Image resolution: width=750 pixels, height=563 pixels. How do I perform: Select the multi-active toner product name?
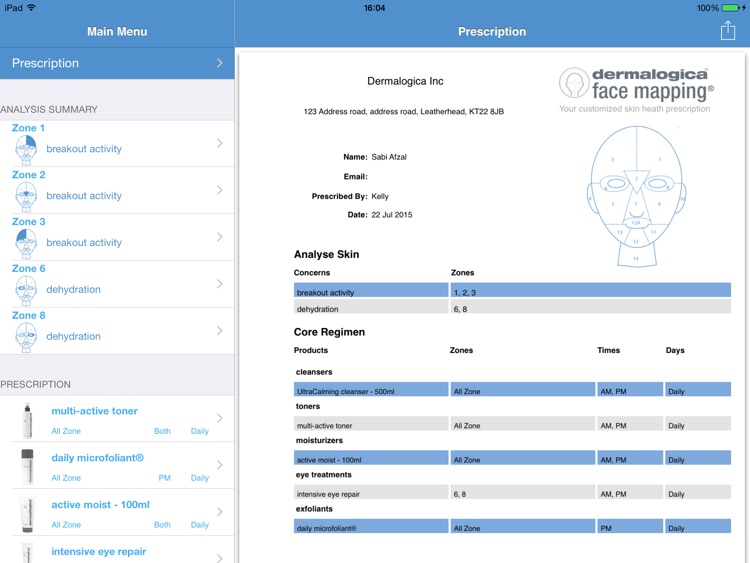pos(94,411)
